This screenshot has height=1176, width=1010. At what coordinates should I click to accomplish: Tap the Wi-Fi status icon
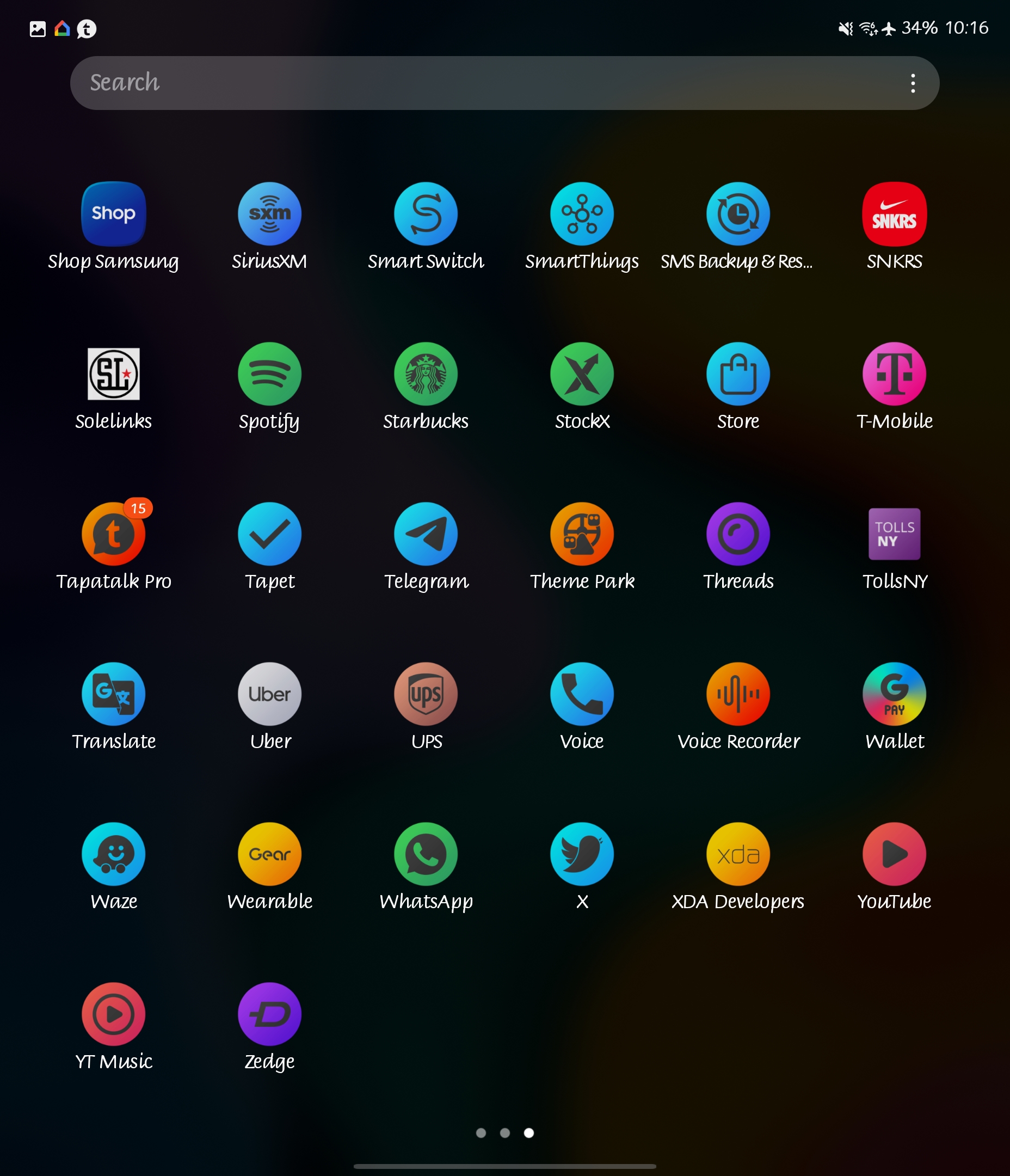pyautogui.click(x=868, y=28)
